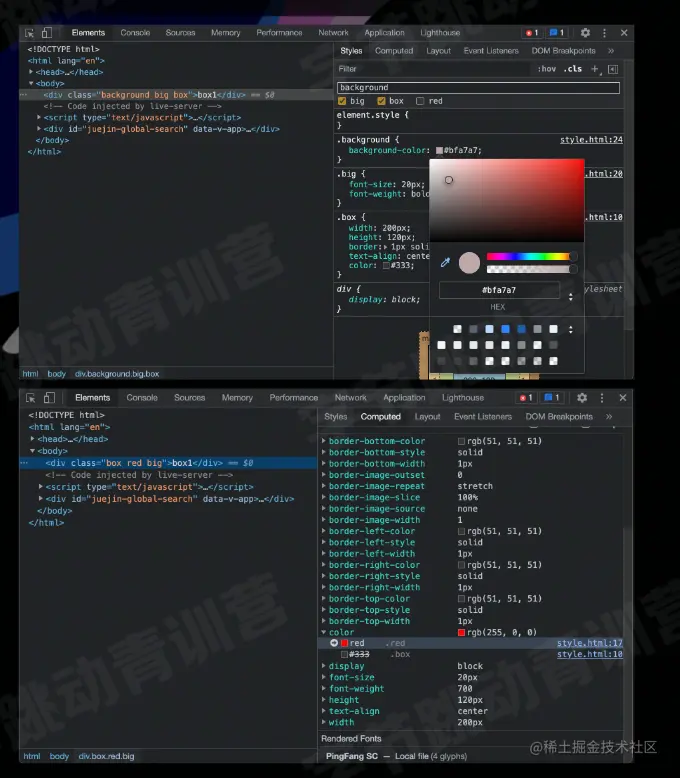Expand head element in upper DOM tree
The height and width of the screenshot is (778, 680).
click(x=31, y=72)
